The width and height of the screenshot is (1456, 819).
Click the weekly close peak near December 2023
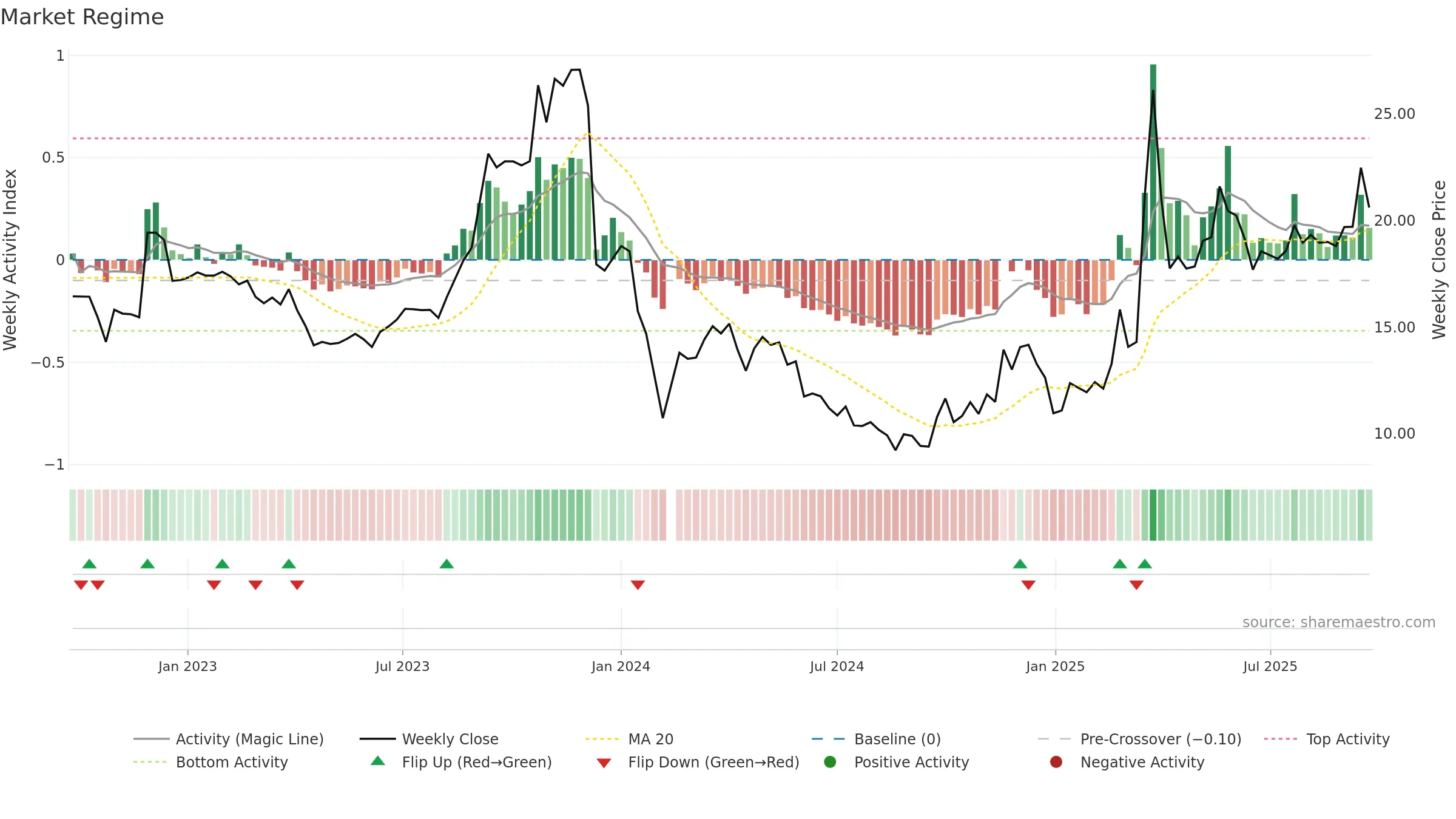(x=576, y=70)
